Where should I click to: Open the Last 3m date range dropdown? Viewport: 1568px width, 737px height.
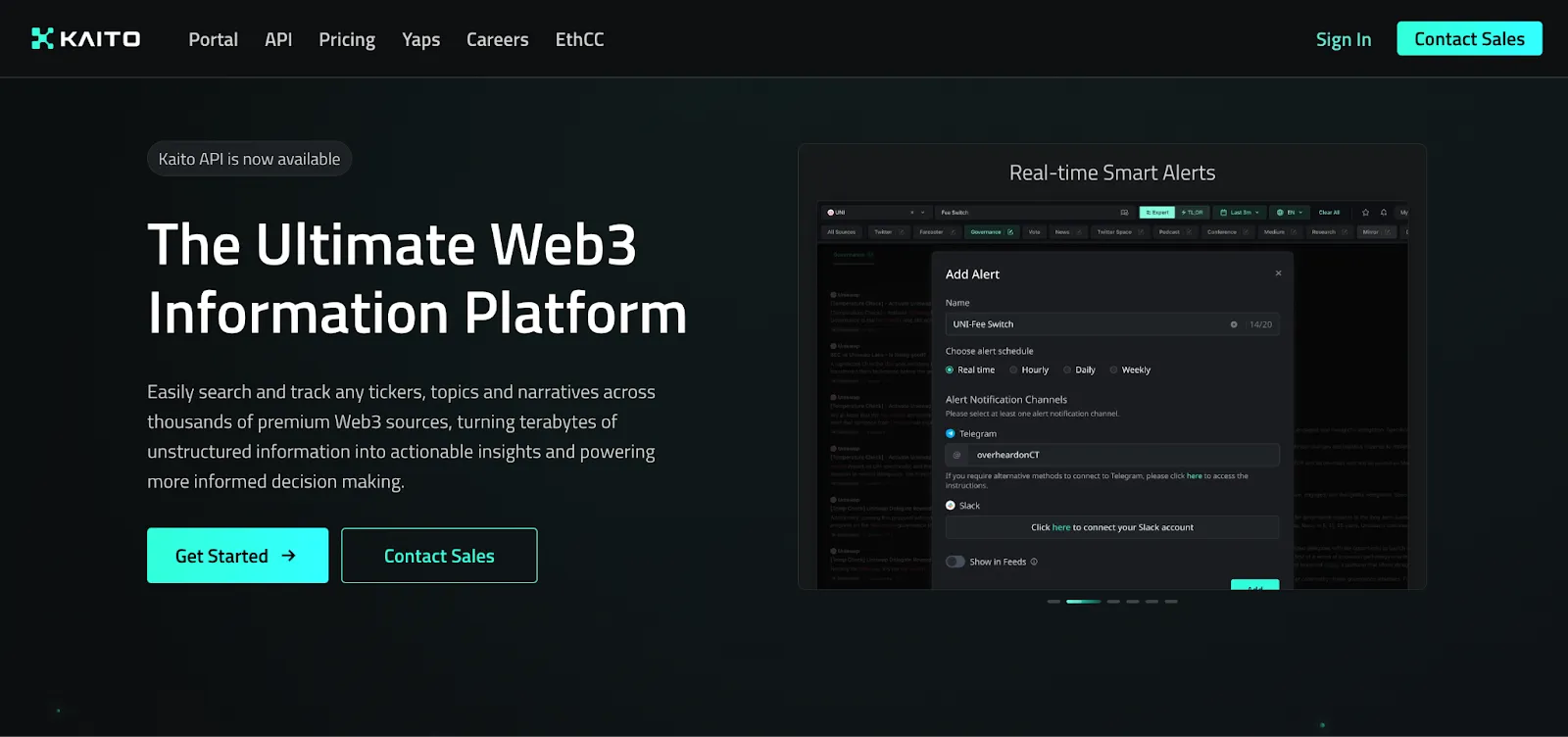(x=1240, y=213)
